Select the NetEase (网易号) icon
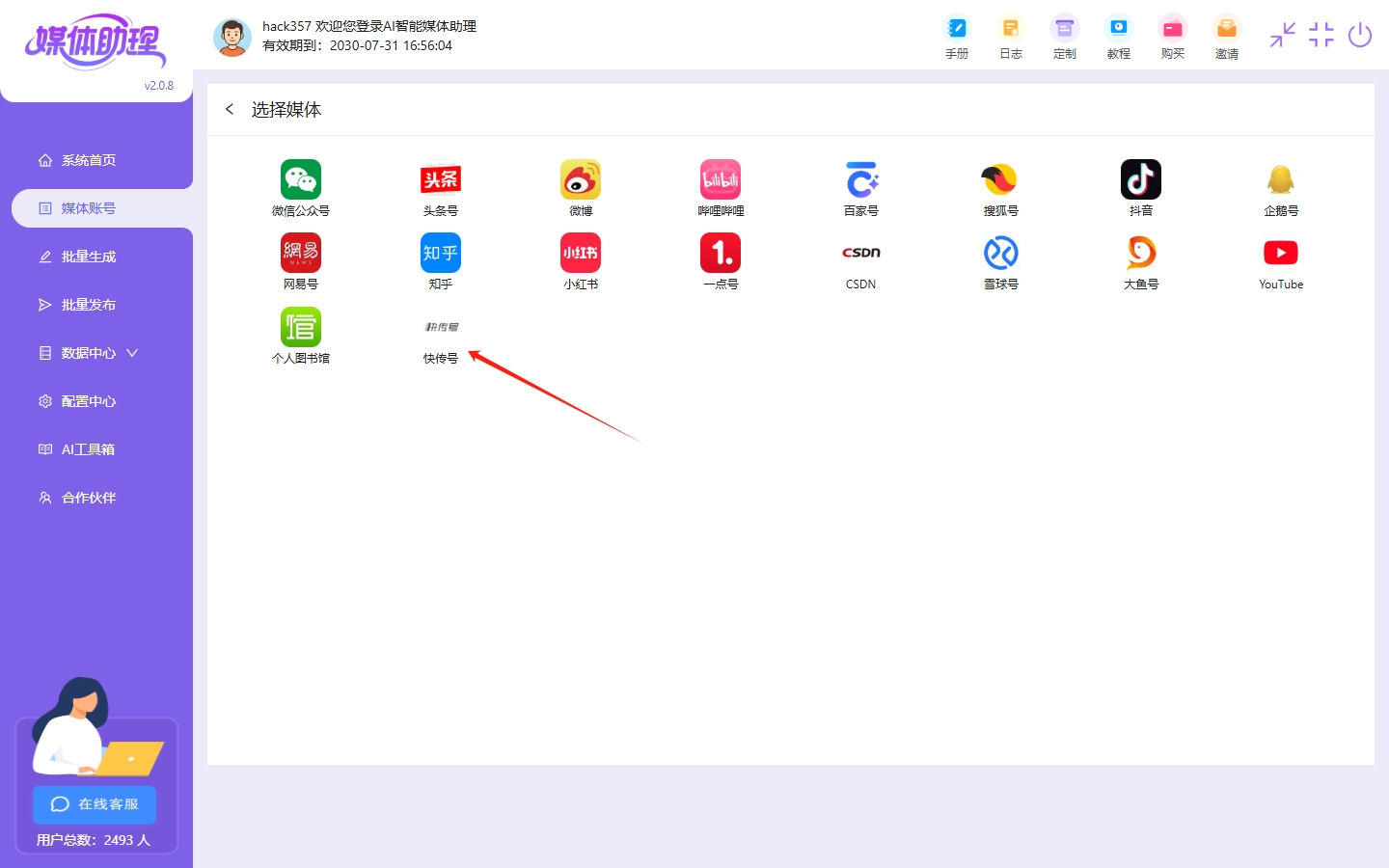 tap(301, 253)
